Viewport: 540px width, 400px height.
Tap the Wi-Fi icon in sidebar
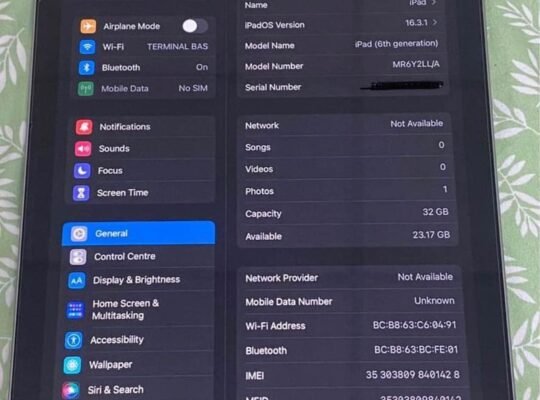tap(87, 47)
